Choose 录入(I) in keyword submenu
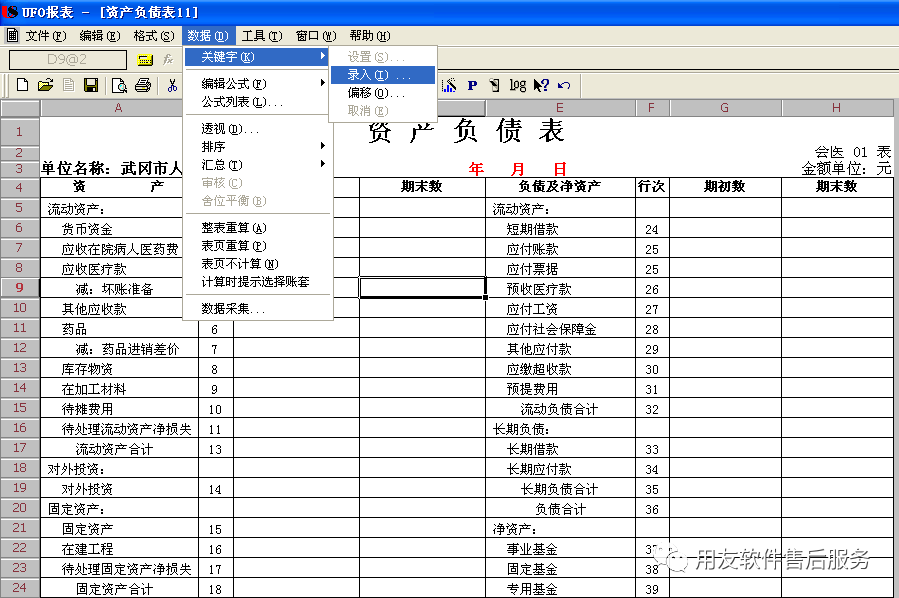Image resolution: width=899 pixels, height=598 pixels. (x=382, y=75)
